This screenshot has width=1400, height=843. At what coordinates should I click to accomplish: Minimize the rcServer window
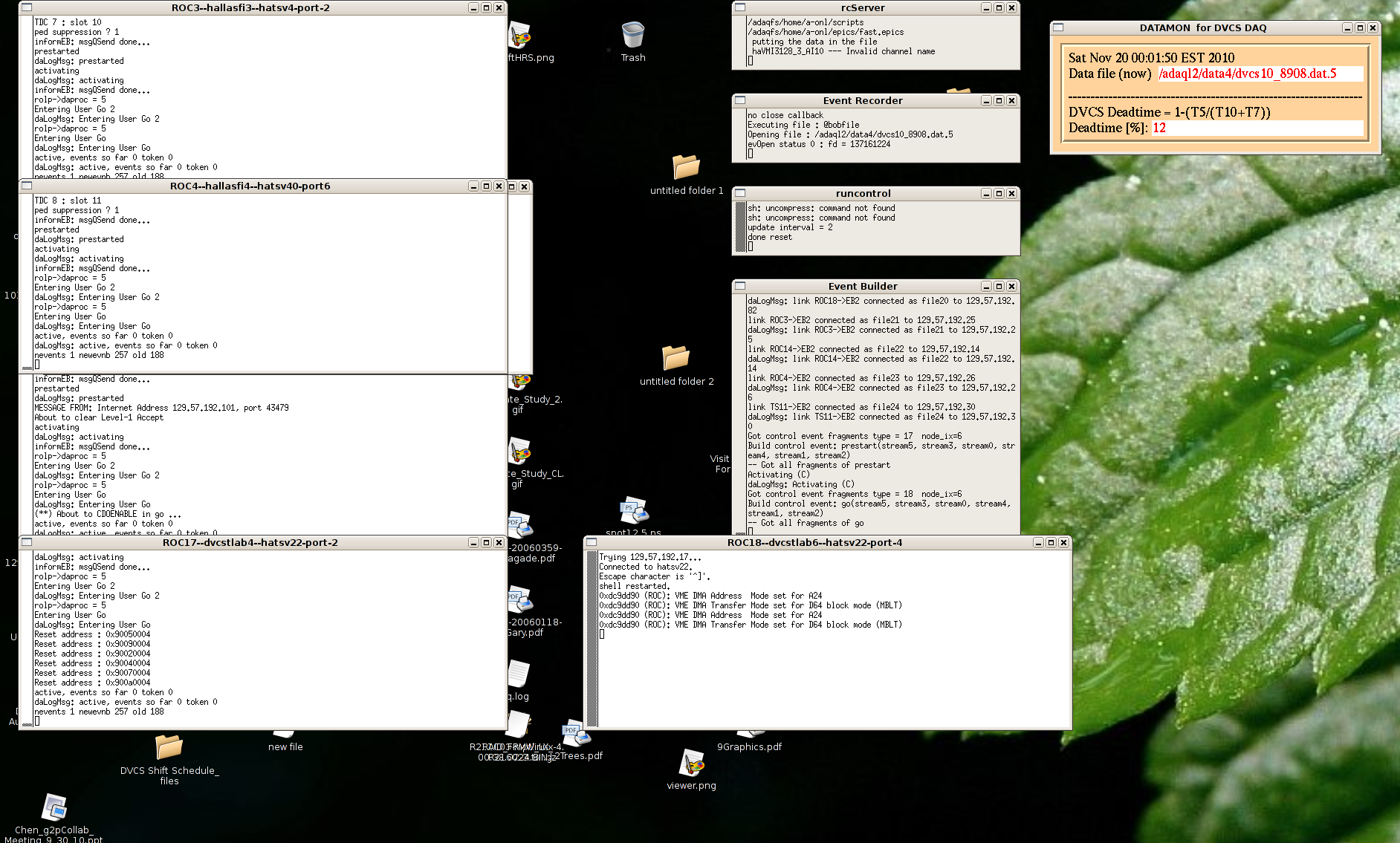point(986,7)
